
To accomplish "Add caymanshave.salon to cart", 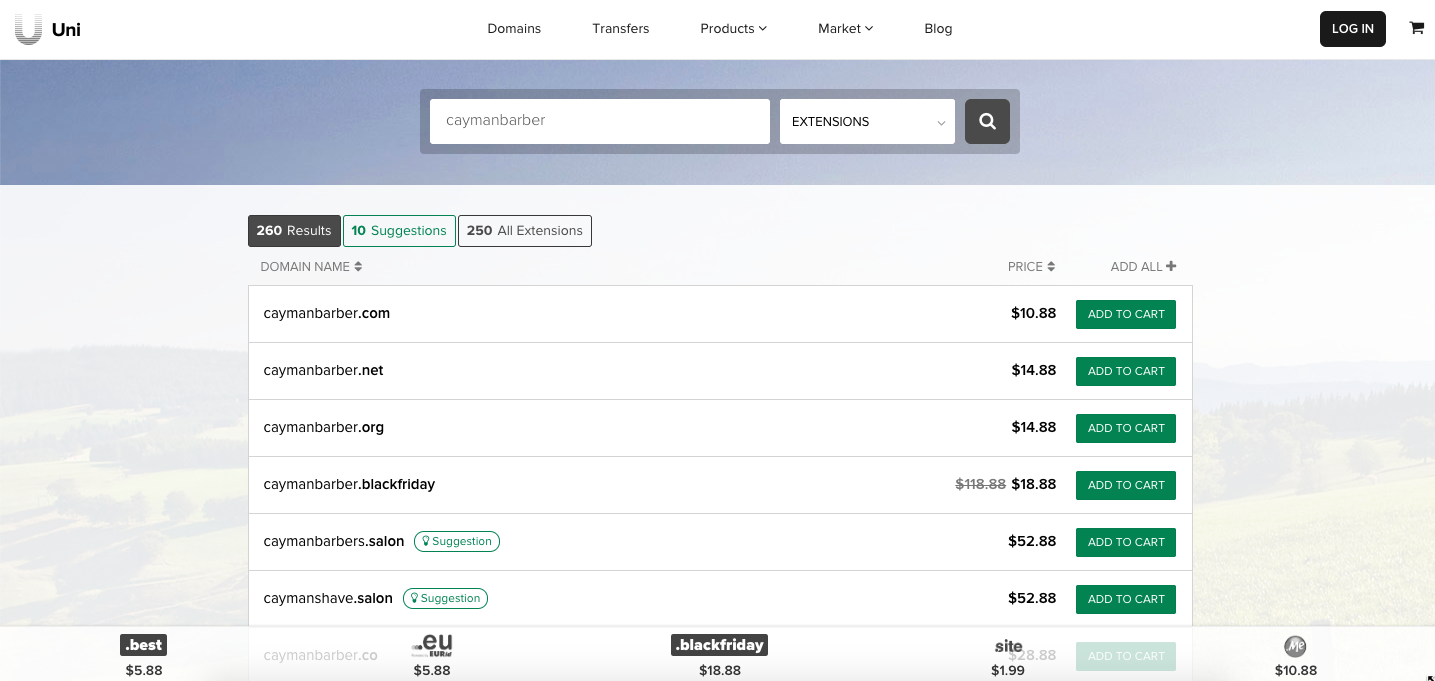I will coord(1126,599).
